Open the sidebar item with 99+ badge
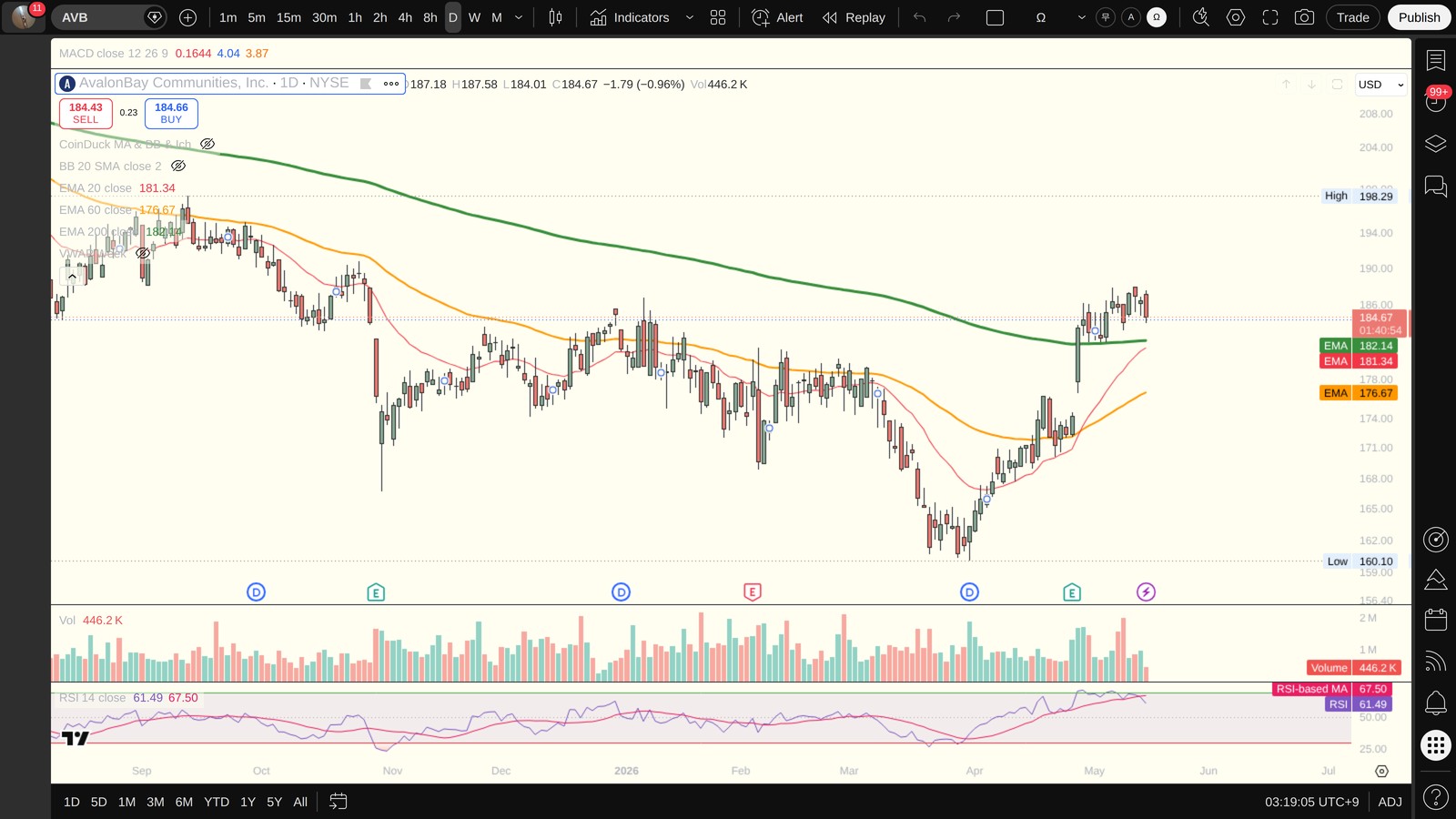 coord(1436,100)
